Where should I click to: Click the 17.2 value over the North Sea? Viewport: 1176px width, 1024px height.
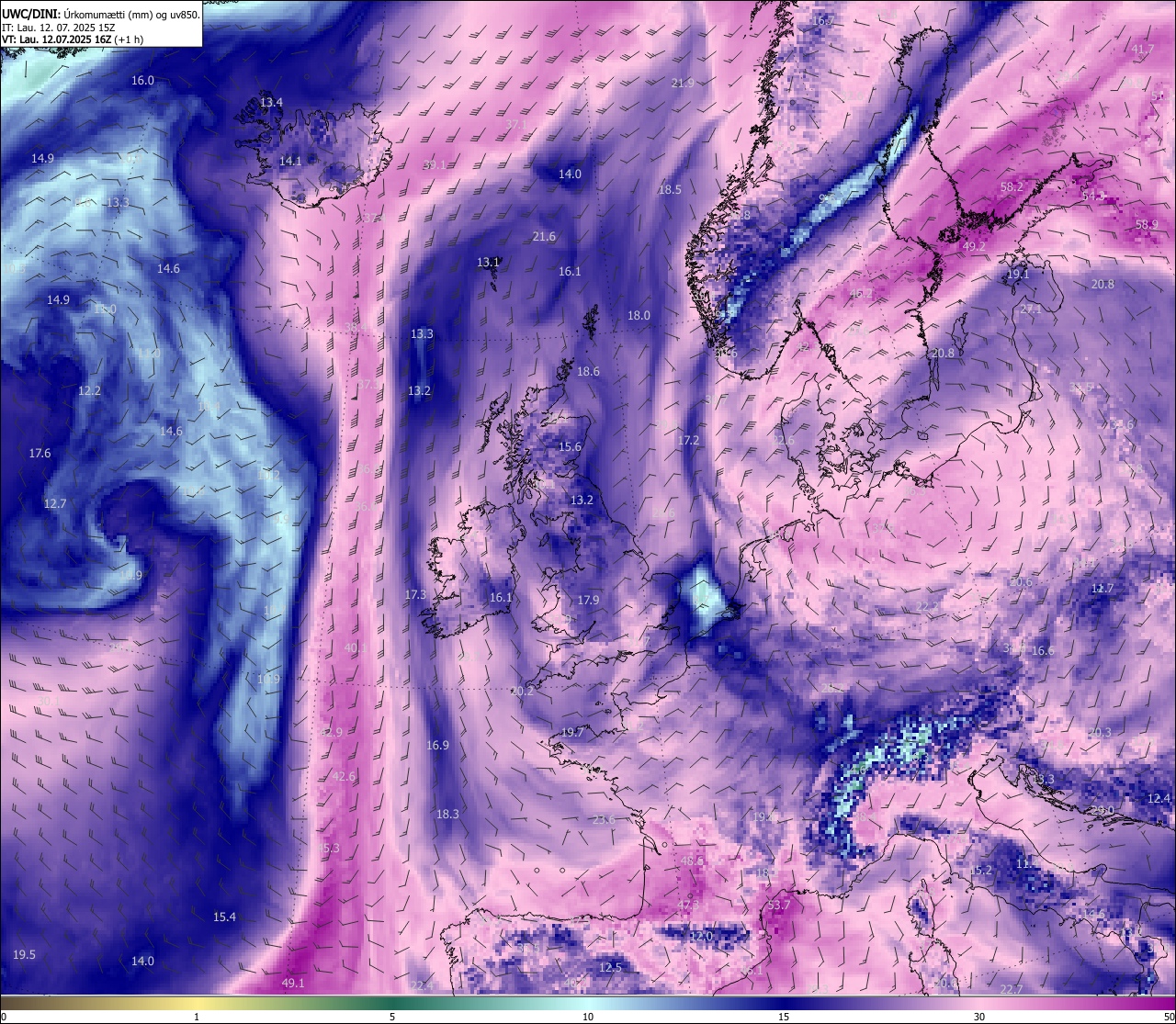point(688,441)
